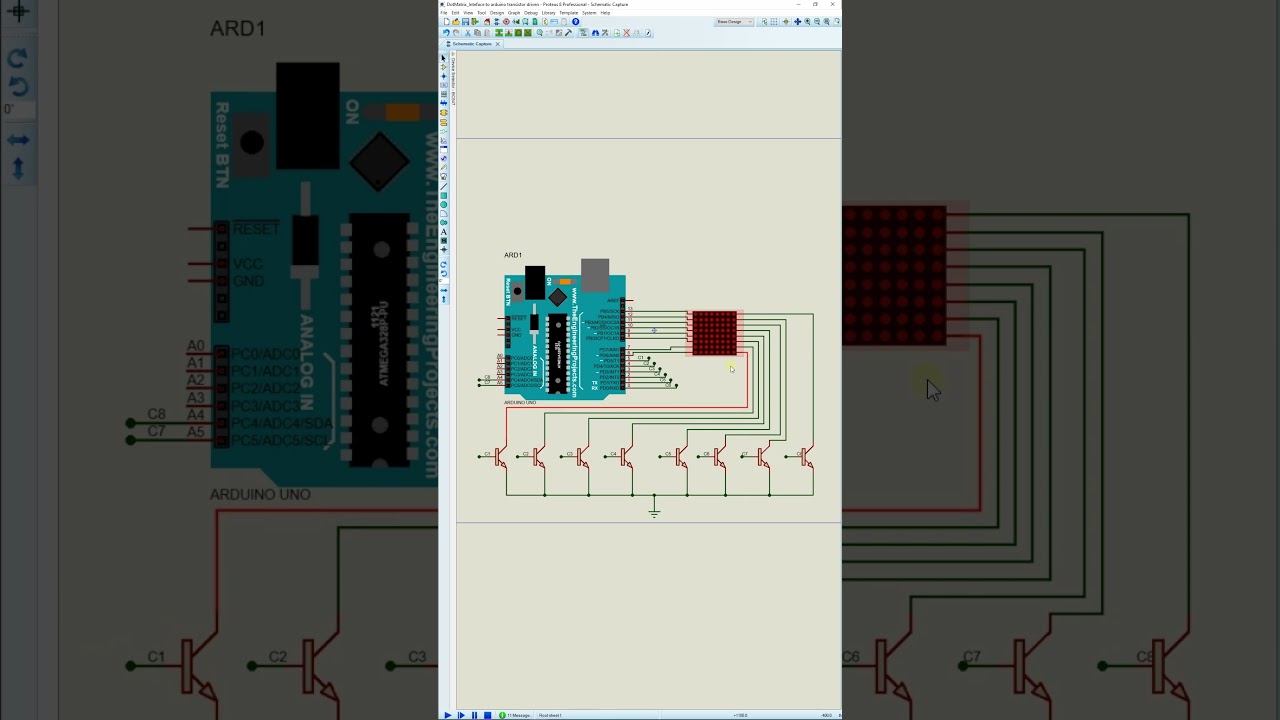The height and width of the screenshot is (720, 1280).
Task: Select the 2D Graphics Circle tool
Action: (x=444, y=205)
